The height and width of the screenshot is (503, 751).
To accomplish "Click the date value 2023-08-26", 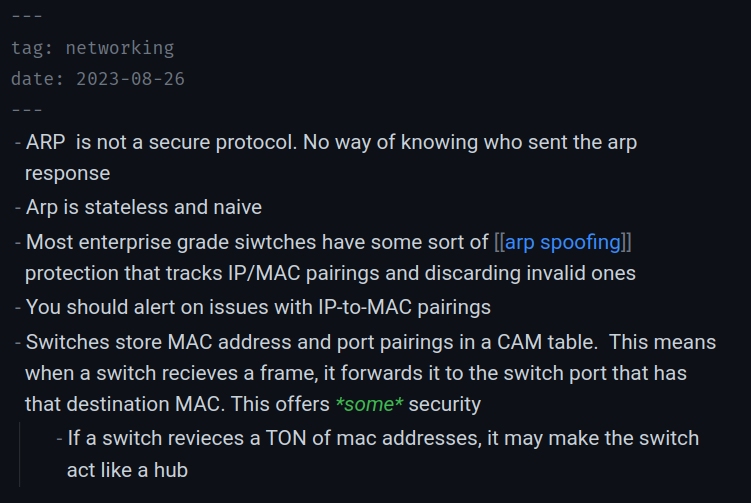I will click(129, 79).
